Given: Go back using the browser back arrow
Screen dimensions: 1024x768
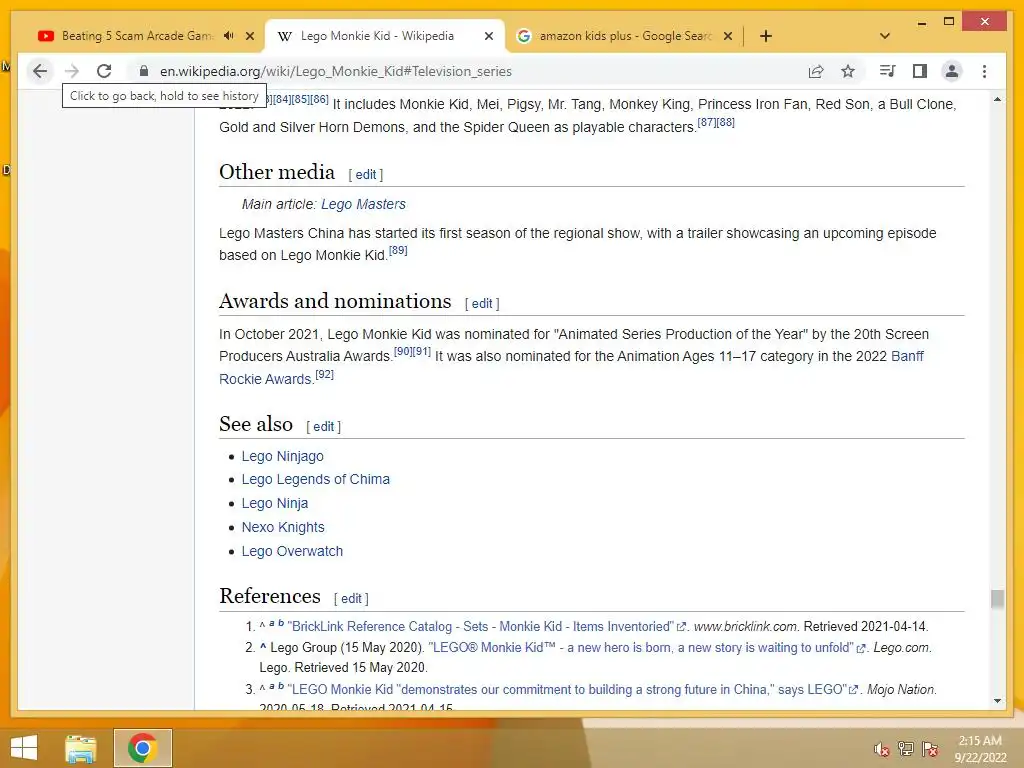Looking at the screenshot, I should point(40,71).
